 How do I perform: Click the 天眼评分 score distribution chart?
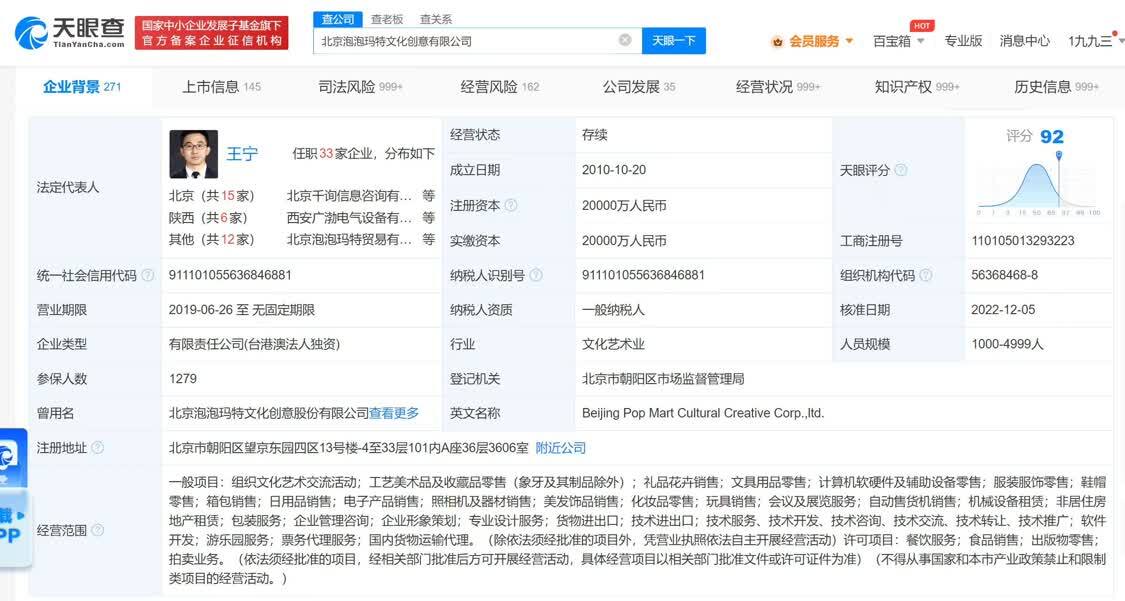pos(1038,184)
